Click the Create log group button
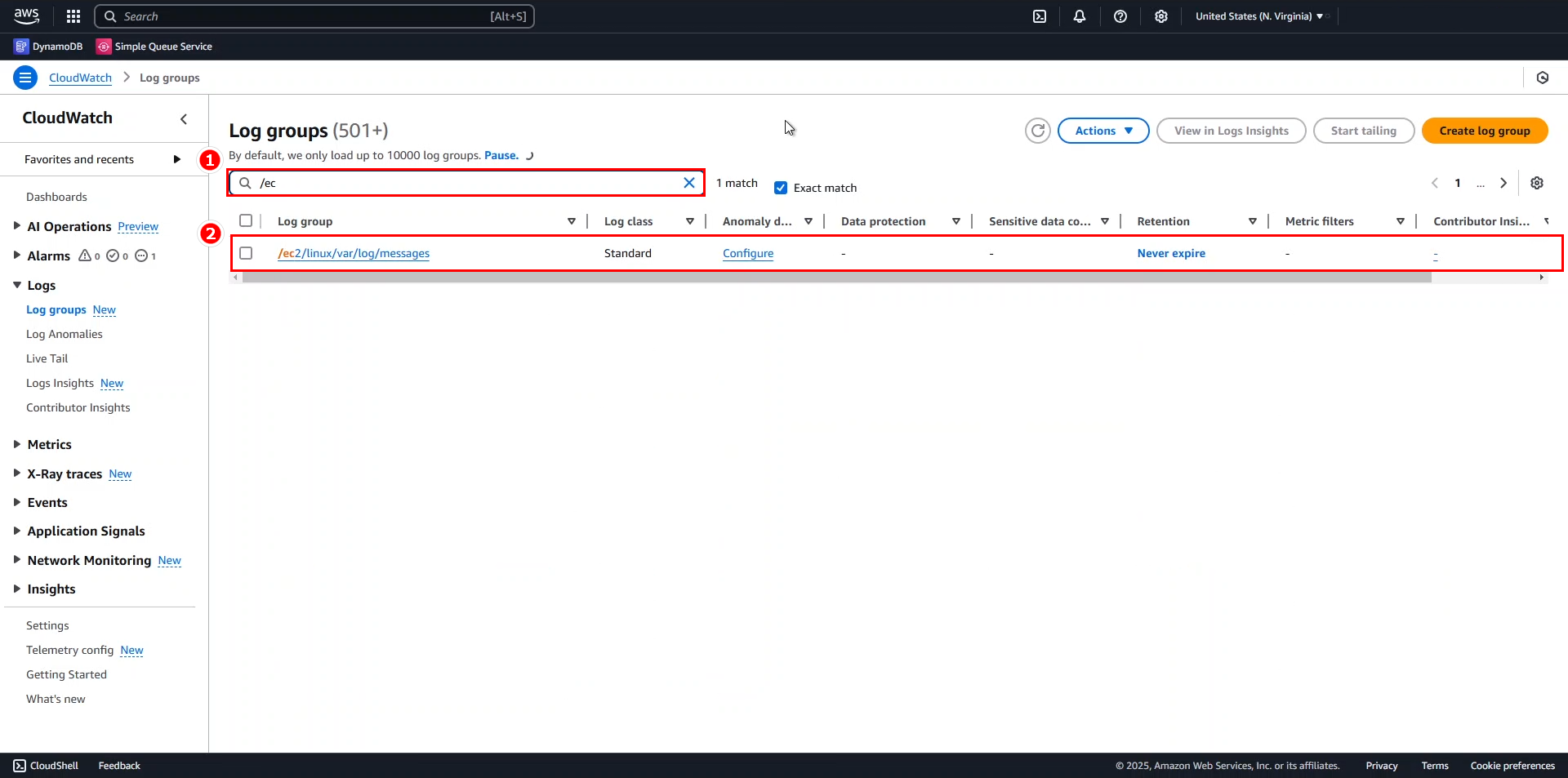The image size is (1568, 778). tap(1484, 131)
